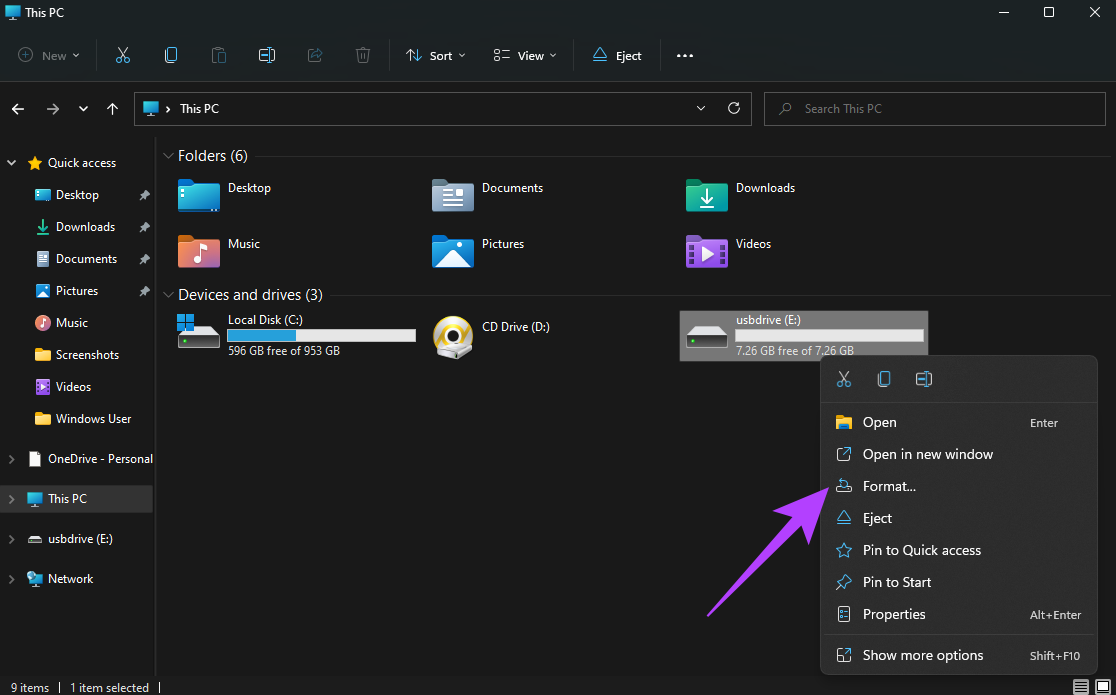Open the View dropdown

[525, 56]
